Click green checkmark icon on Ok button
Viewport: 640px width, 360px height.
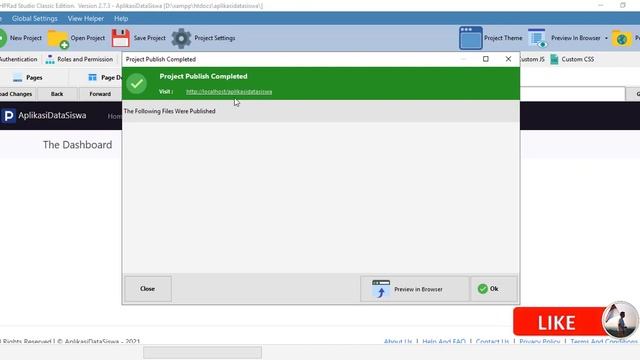[x=482, y=289]
